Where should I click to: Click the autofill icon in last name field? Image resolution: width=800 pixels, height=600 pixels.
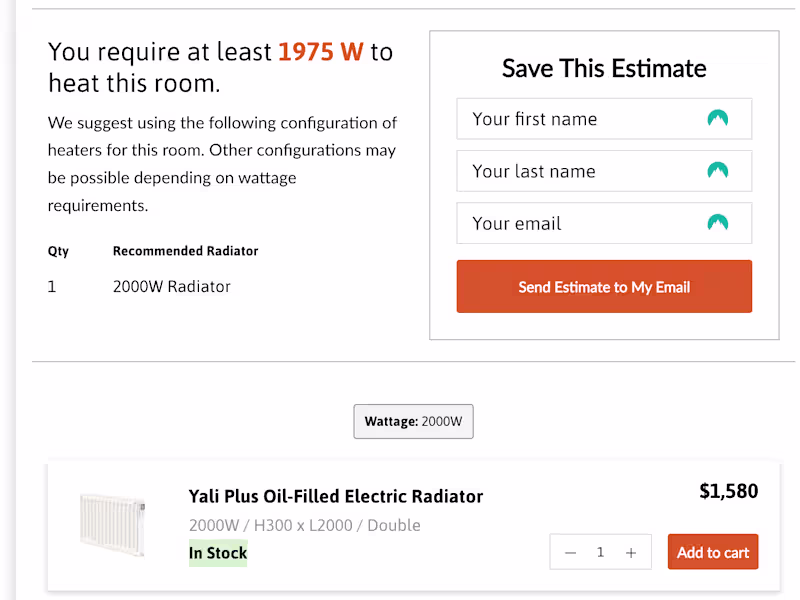tap(717, 171)
